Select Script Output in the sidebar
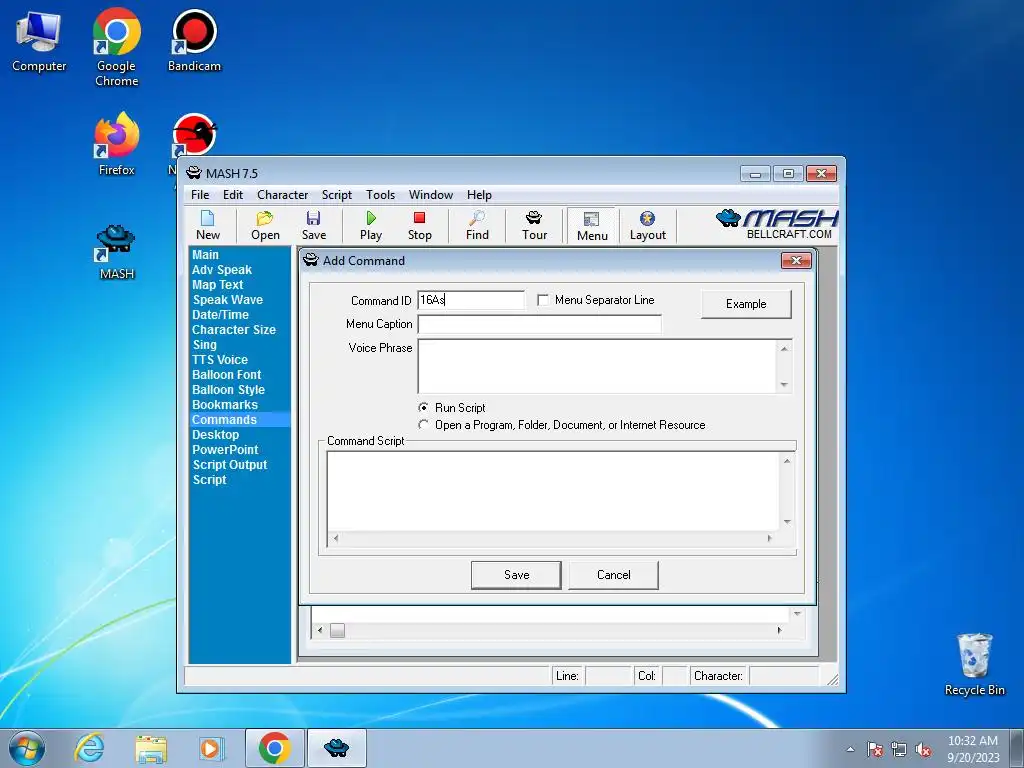This screenshot has height=768, width=1024. [x=229, y=465]
